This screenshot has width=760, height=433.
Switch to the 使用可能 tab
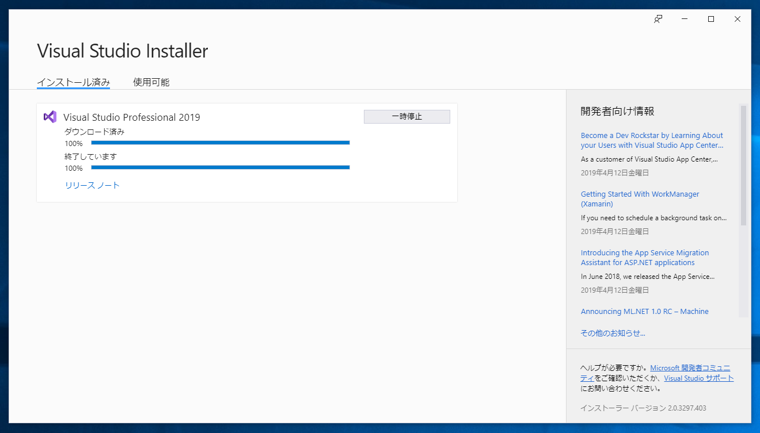click(x=151, y=82)
